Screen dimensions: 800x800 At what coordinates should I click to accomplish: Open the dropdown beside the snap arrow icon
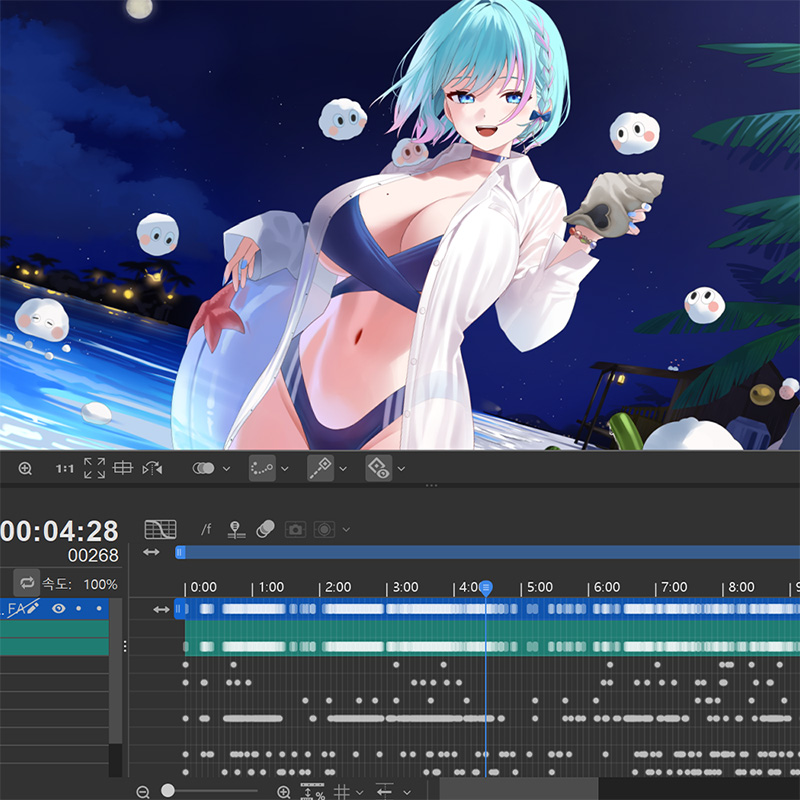(407, 792)
